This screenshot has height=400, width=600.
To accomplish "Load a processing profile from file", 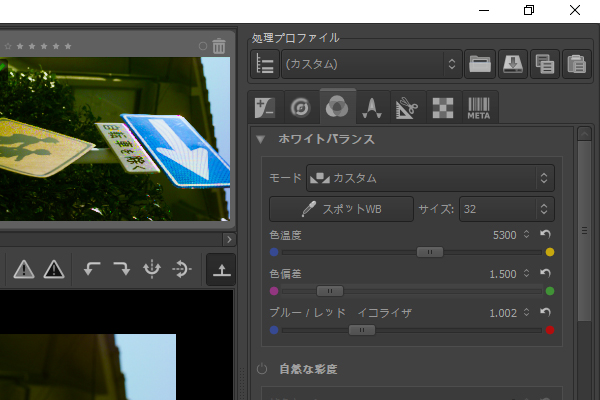I will tap(480, 64).
